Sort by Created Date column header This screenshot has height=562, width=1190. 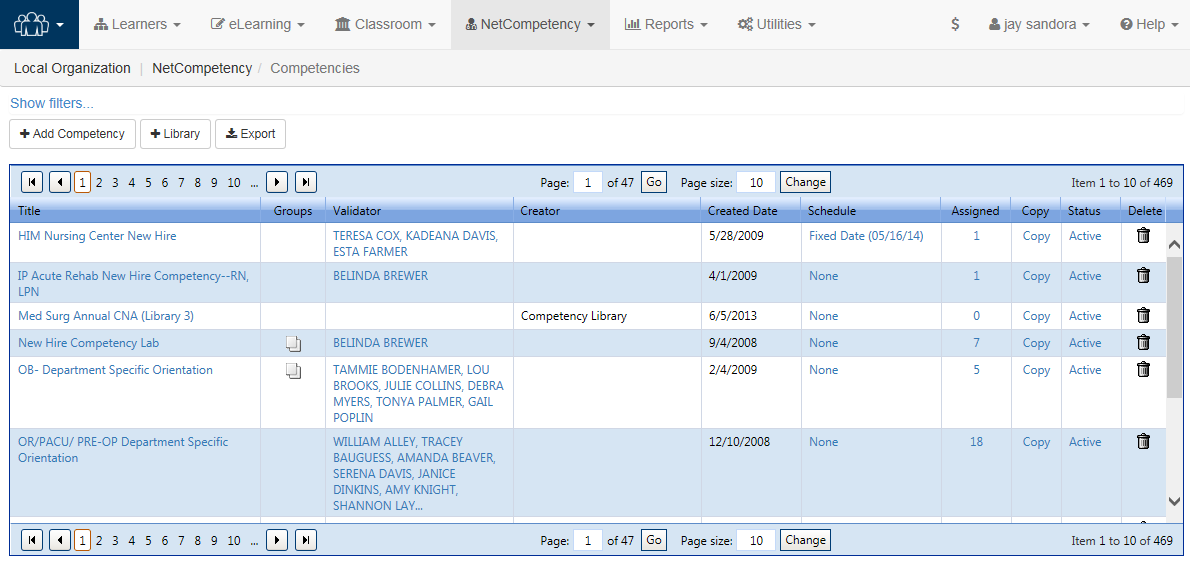pyautogui.click(x=742, y=211)
